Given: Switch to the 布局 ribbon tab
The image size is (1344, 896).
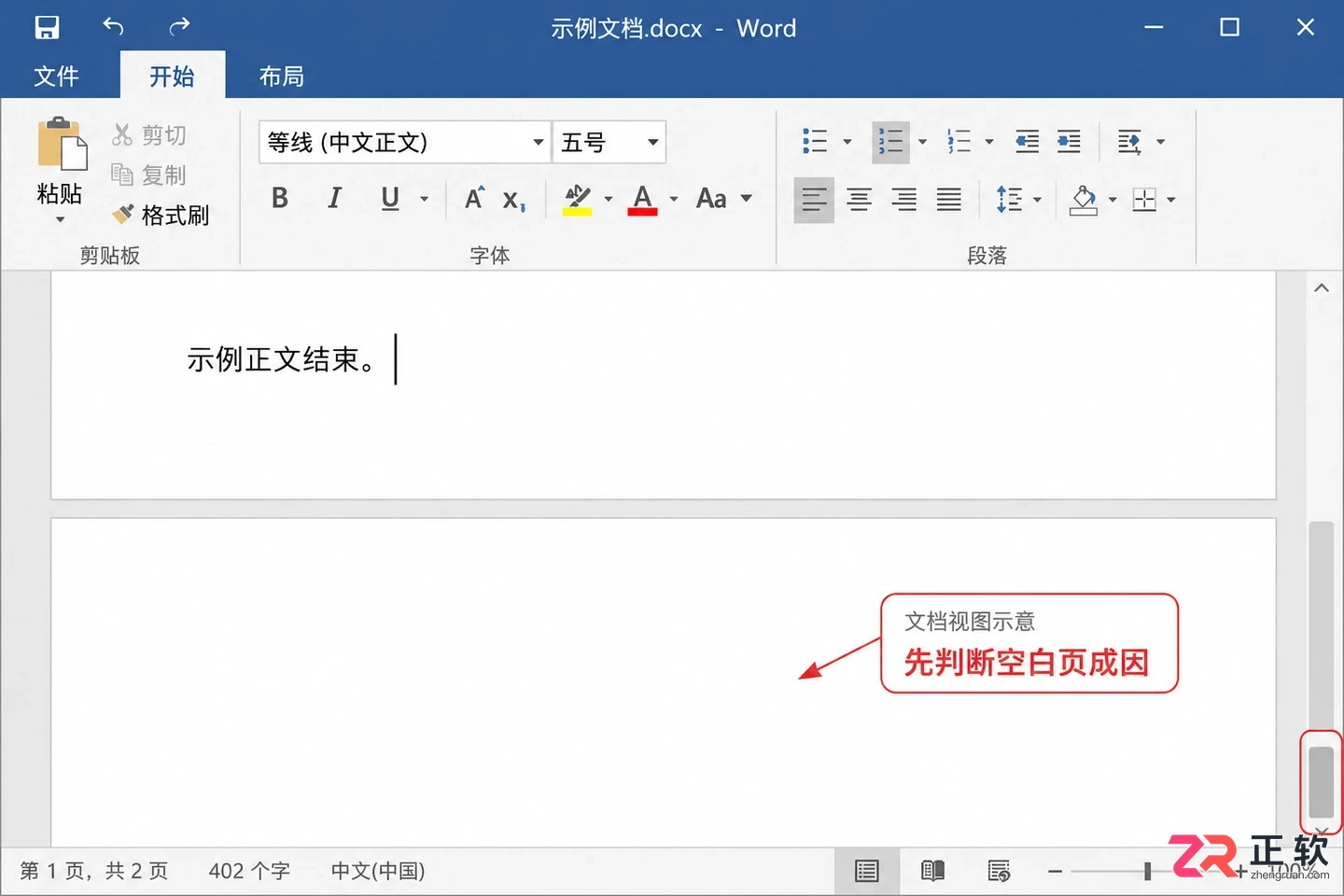Looking at the screenshot, I should click(282, 77).
